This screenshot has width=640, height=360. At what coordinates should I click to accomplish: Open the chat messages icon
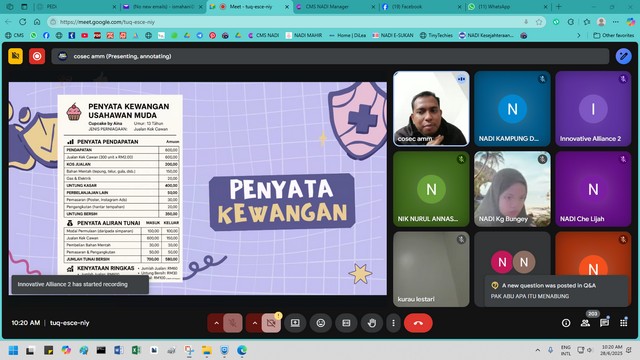(x=604, y=323)
